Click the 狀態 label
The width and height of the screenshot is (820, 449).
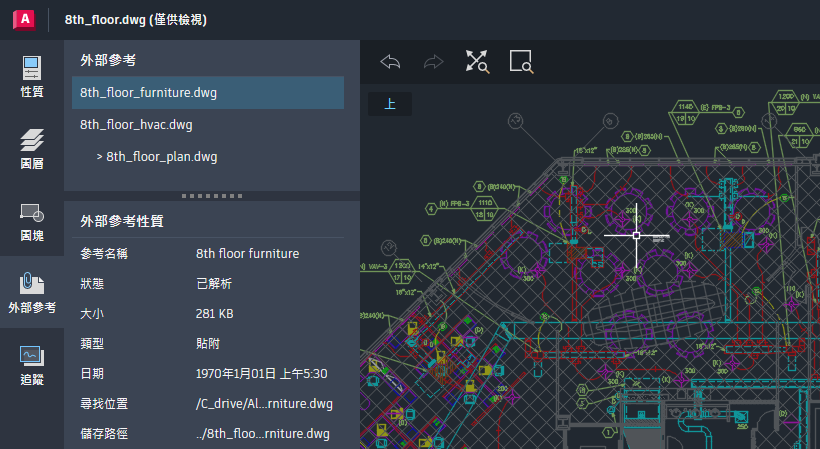(92, 284)
